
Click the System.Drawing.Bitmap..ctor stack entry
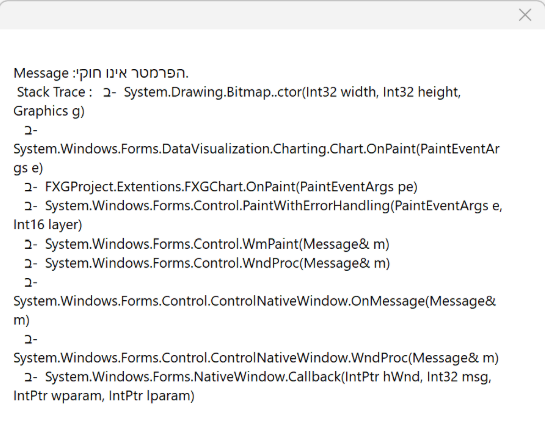292,92
